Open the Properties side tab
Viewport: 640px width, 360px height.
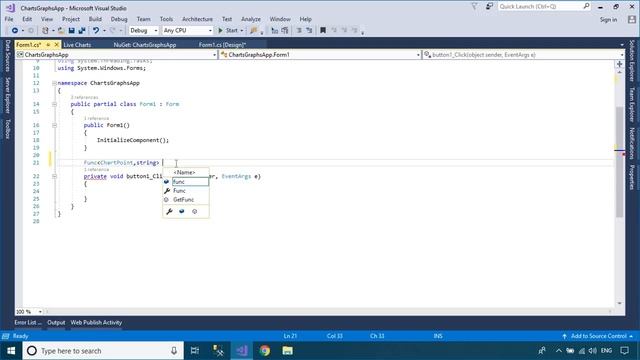[x=632, y=177]
